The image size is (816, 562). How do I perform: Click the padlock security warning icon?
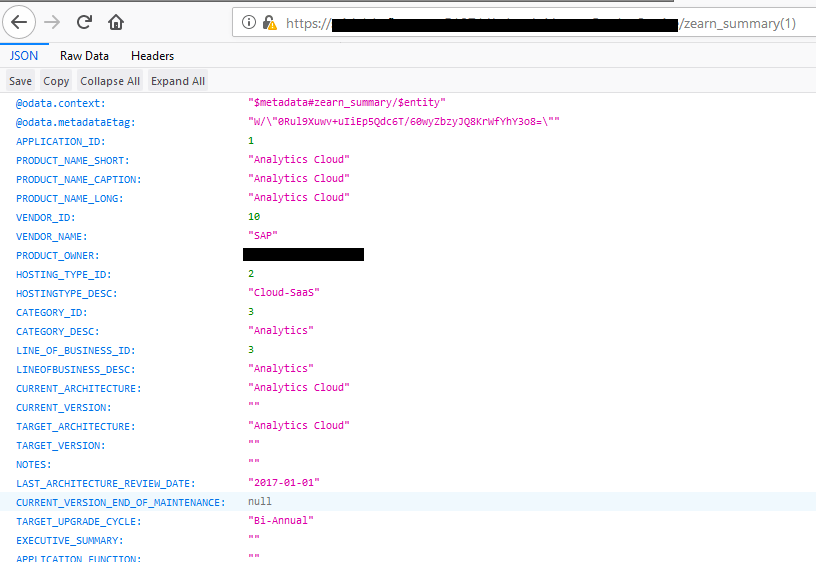[x=269, y=23]
